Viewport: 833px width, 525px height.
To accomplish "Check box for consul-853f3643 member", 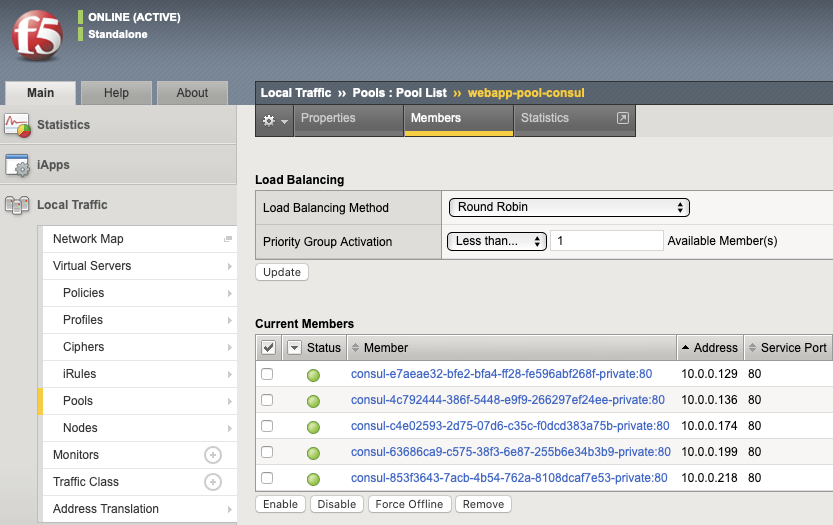I will pyautogui.click(x=267, y=478).
